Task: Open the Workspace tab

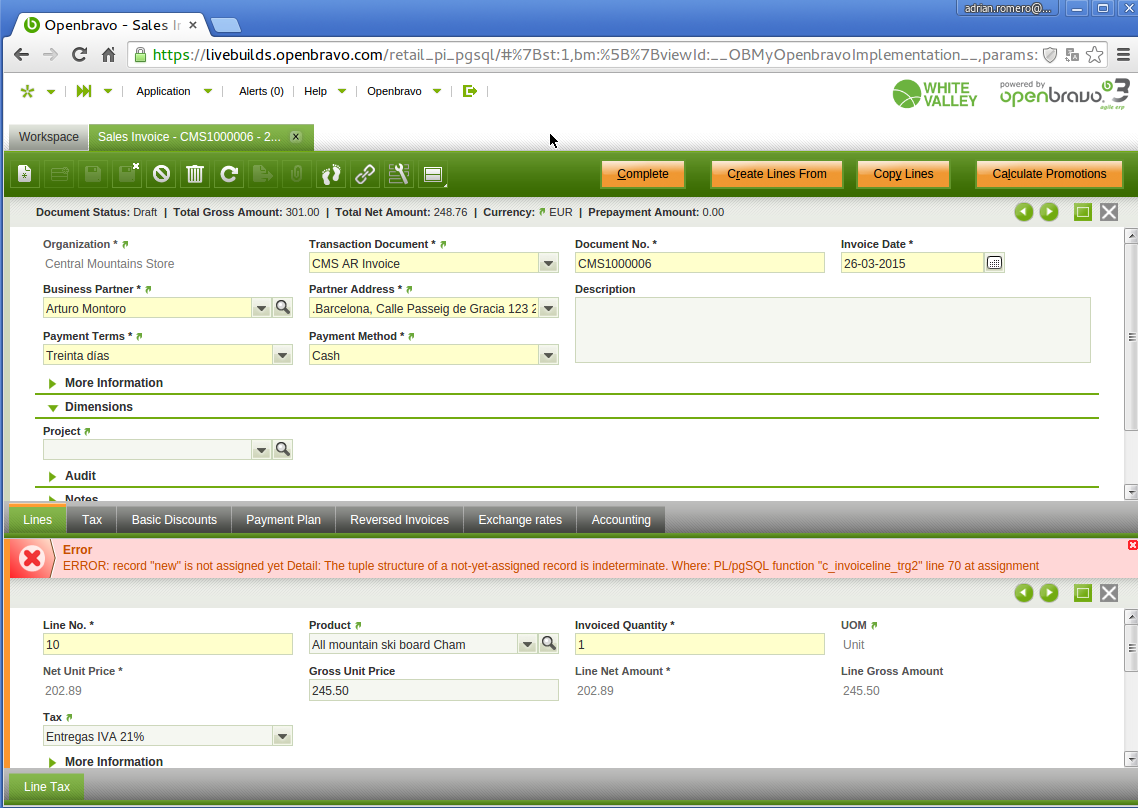Action: pos(48,137)
